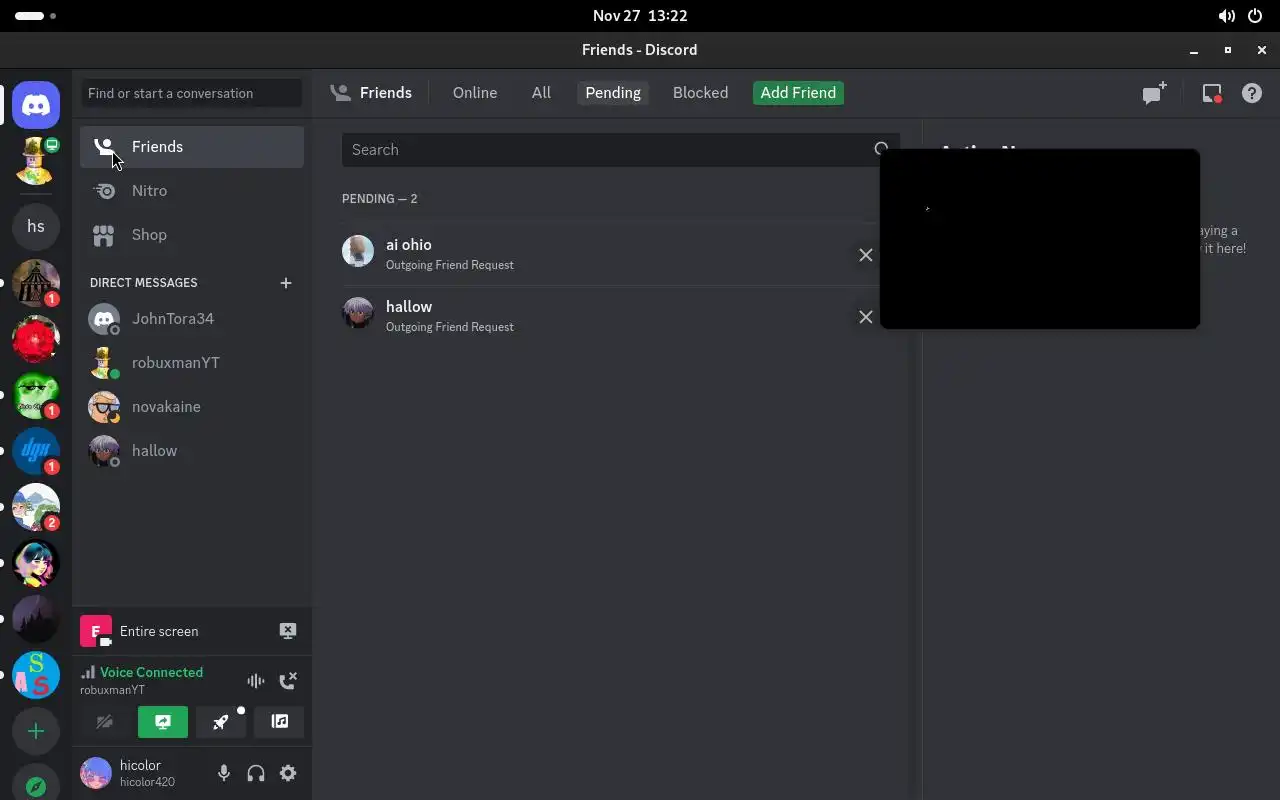Open noise suppression waveform icon

click(256, 681)
